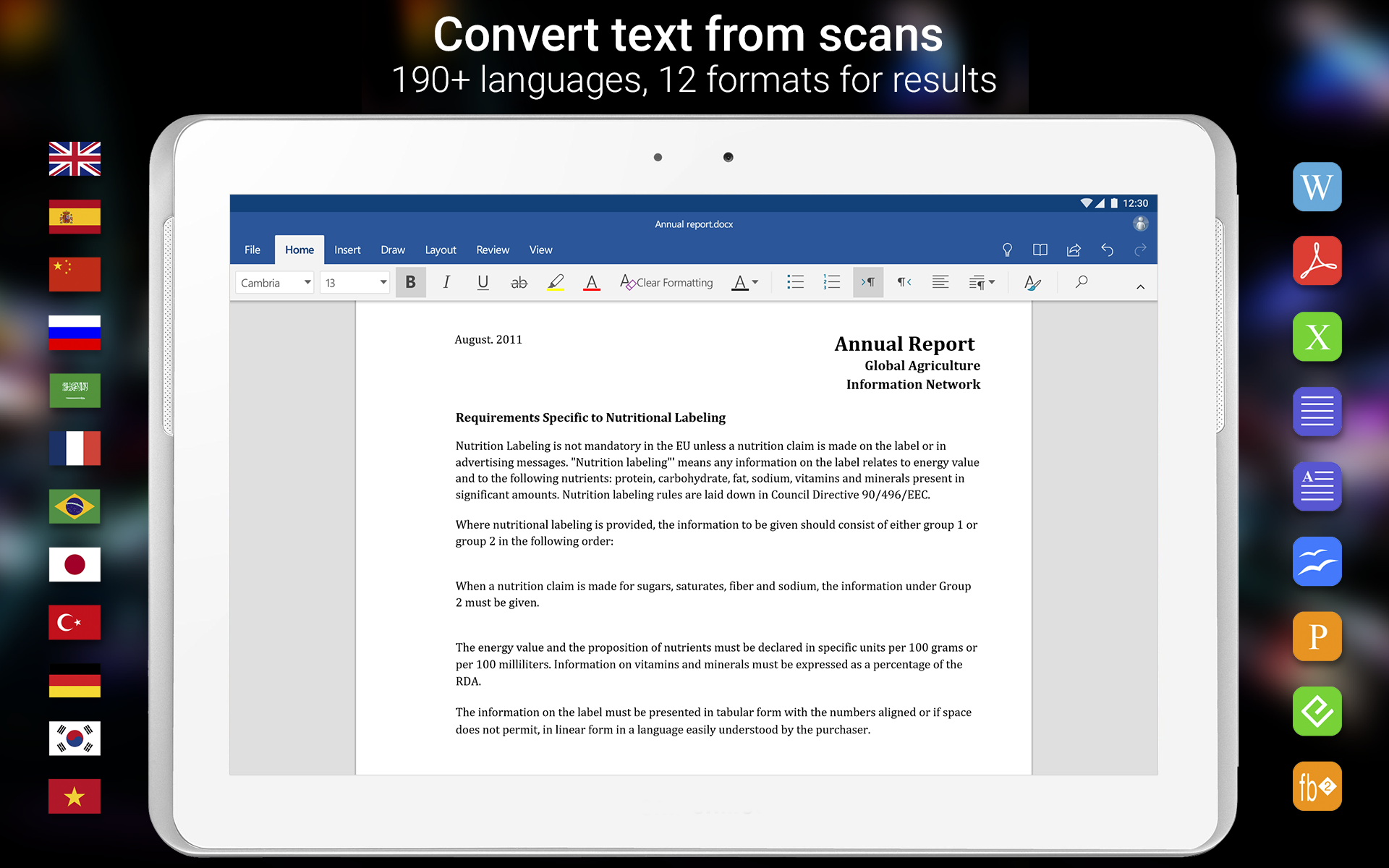
Task: Click the South Korea flag
Action: (x=75, y=739)
